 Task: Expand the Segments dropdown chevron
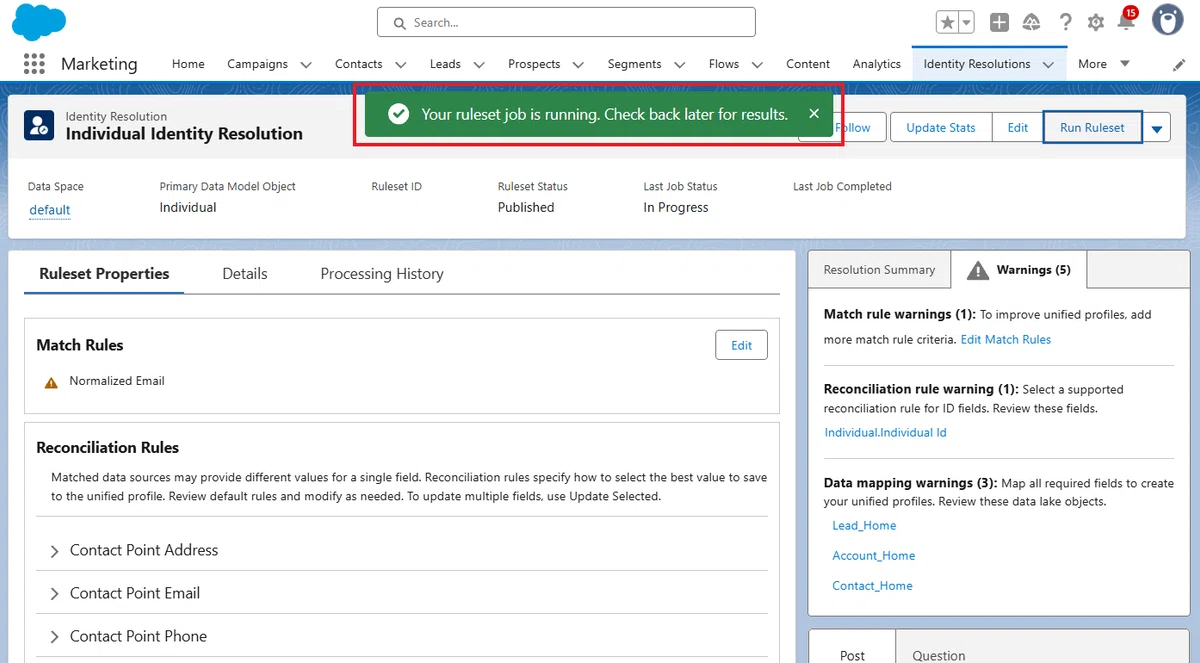(680, 65)
